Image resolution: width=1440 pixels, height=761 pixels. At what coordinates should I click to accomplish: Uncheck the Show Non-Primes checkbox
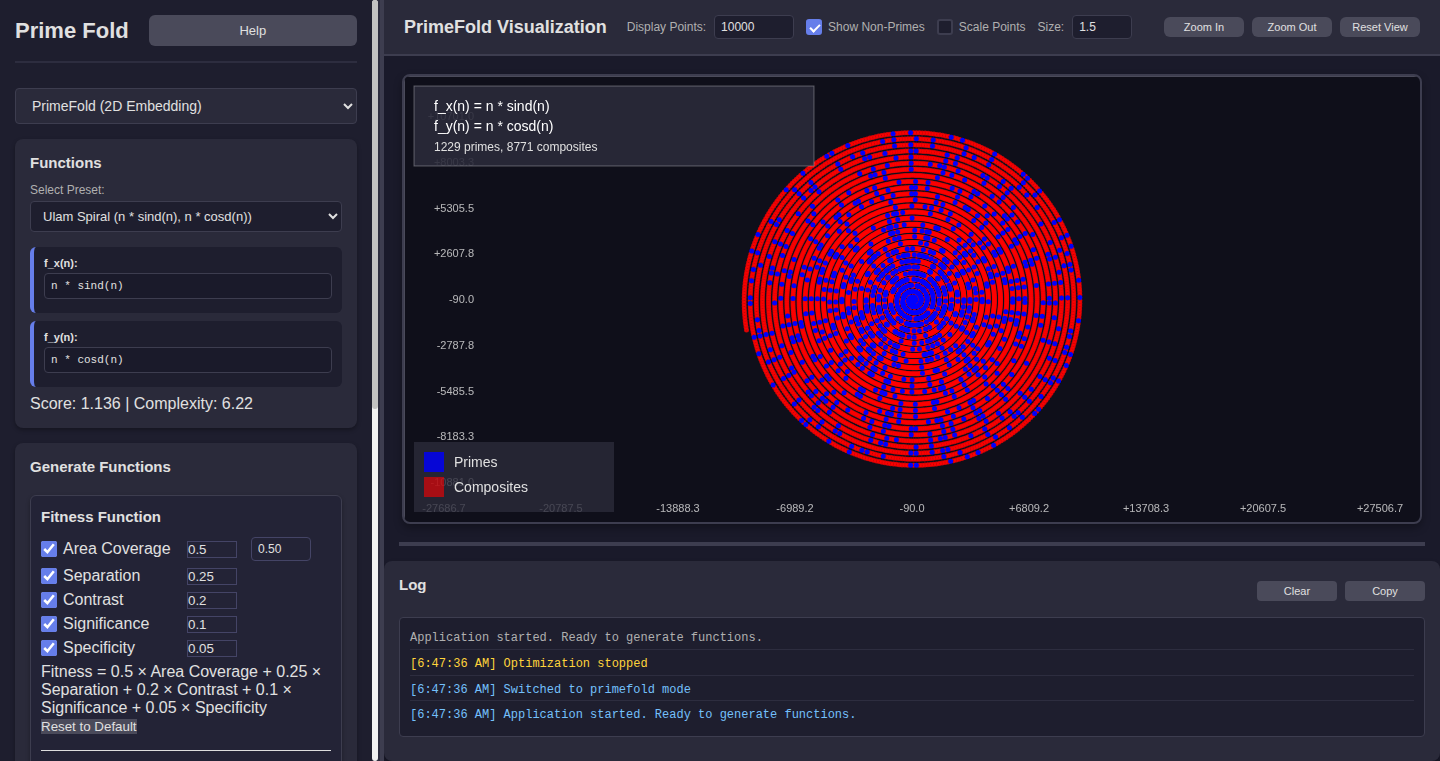(814, 27)
